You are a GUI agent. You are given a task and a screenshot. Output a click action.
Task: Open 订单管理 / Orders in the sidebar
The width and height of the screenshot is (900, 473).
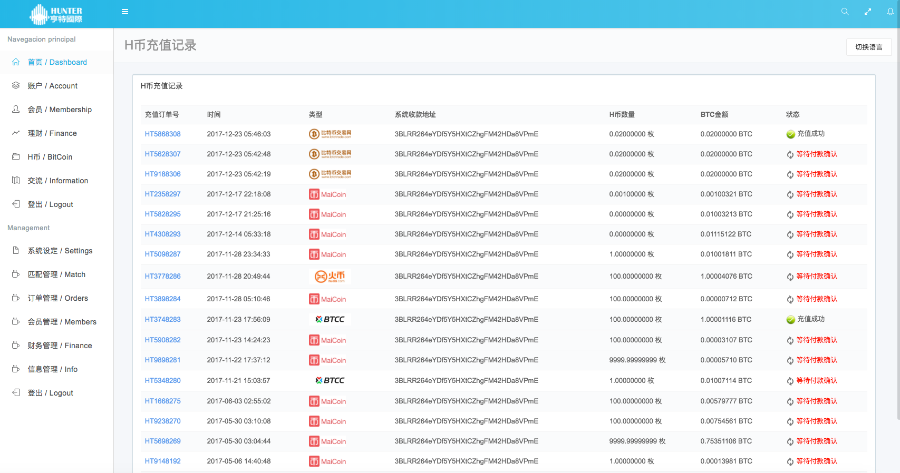(57, 298)
